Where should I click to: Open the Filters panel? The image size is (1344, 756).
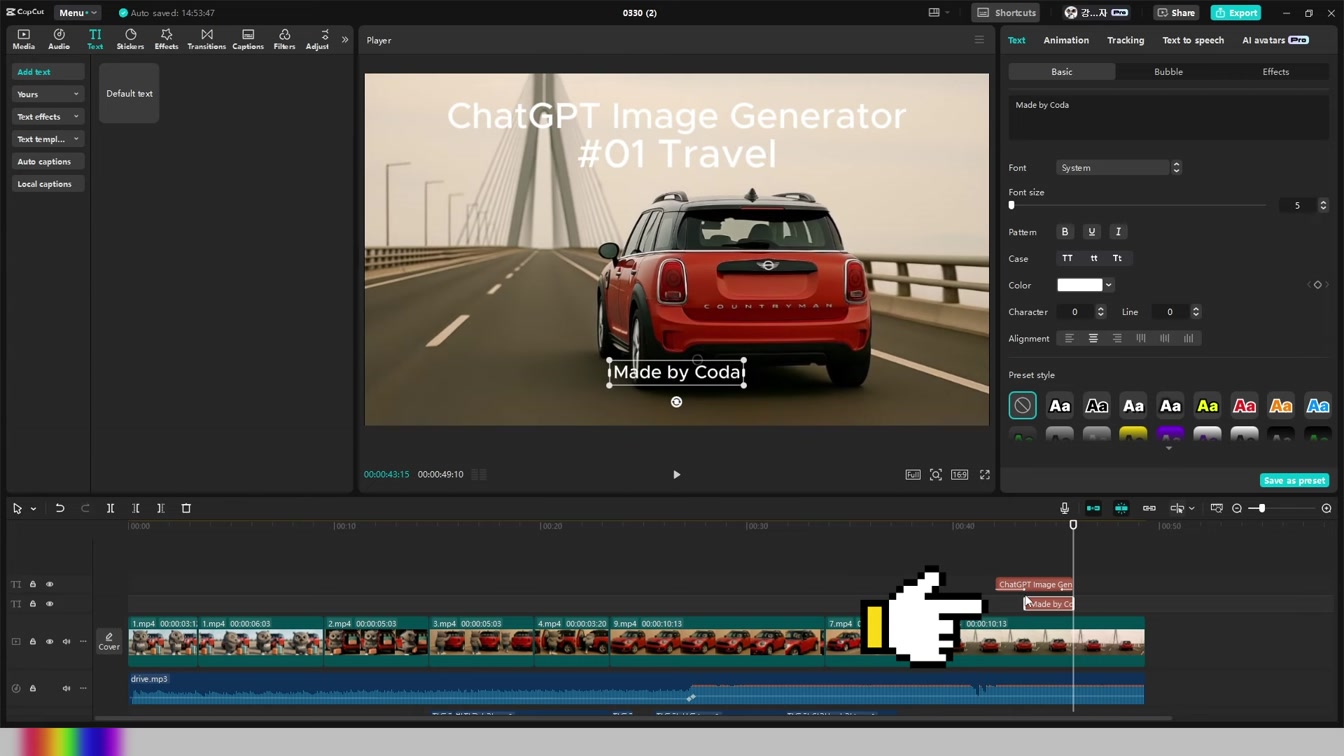(284, 39)
